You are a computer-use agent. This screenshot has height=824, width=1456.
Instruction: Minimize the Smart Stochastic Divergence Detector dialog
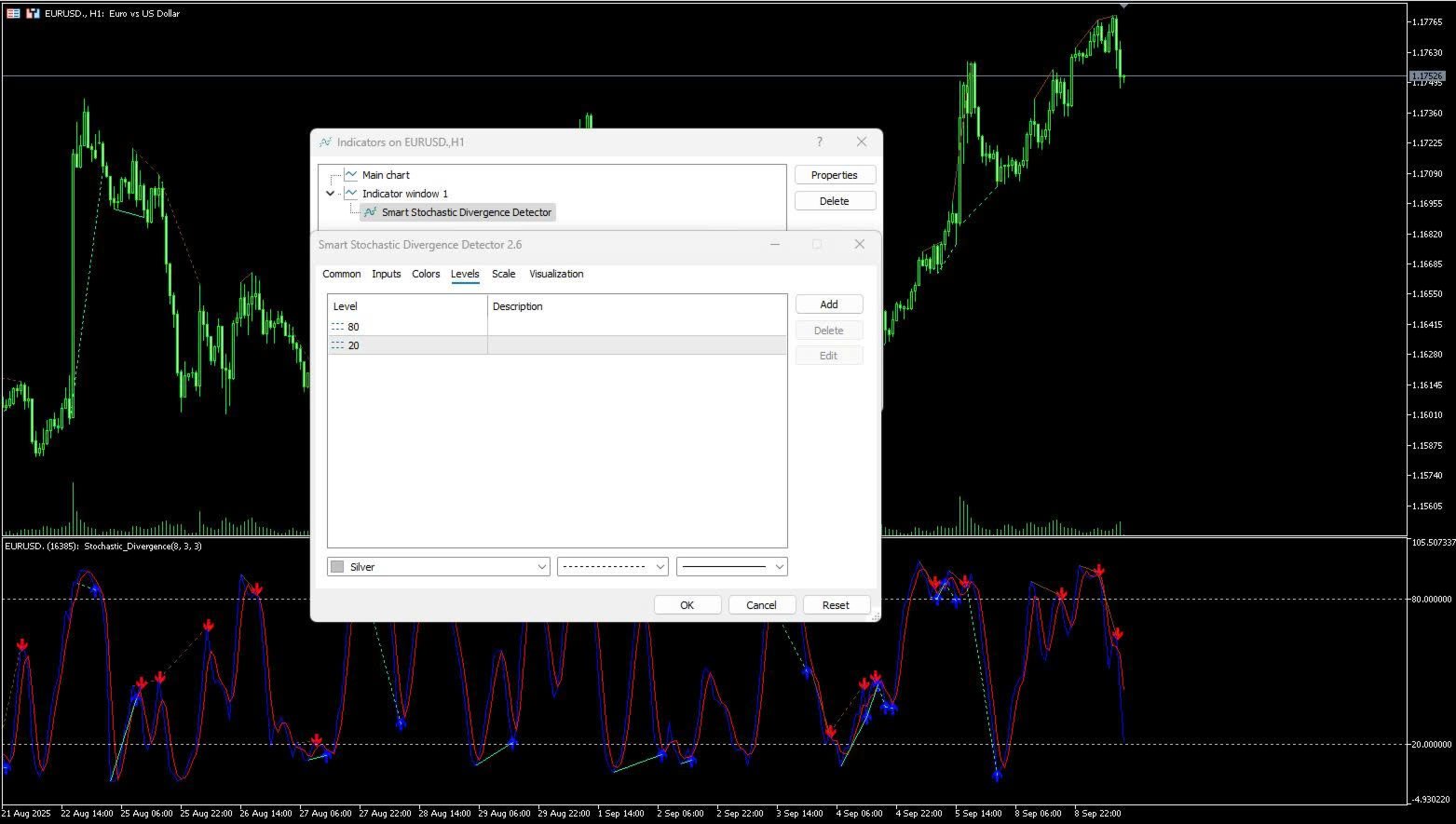coord(775,244)
